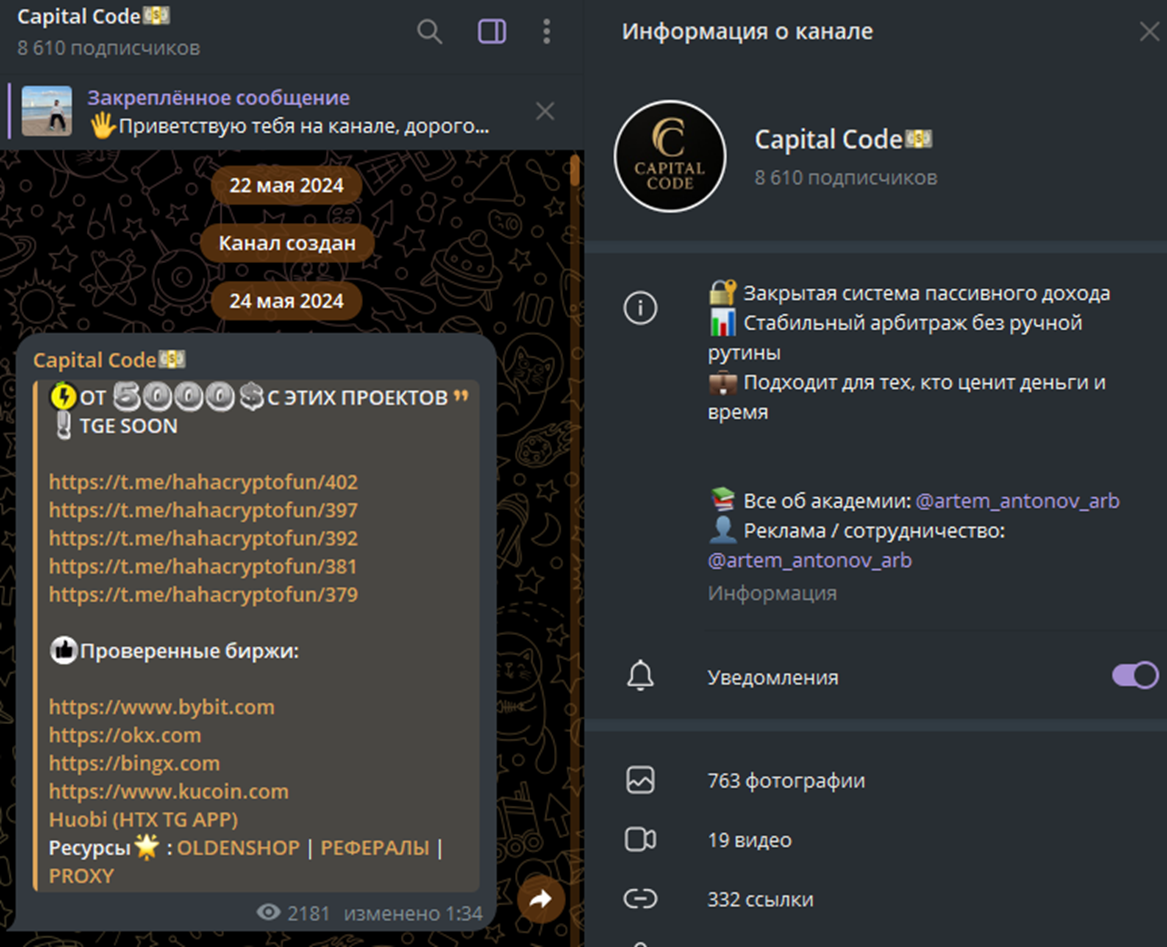Click the Capital Code channel avatar
This screenshot has width=1167, height=947.
669,157
